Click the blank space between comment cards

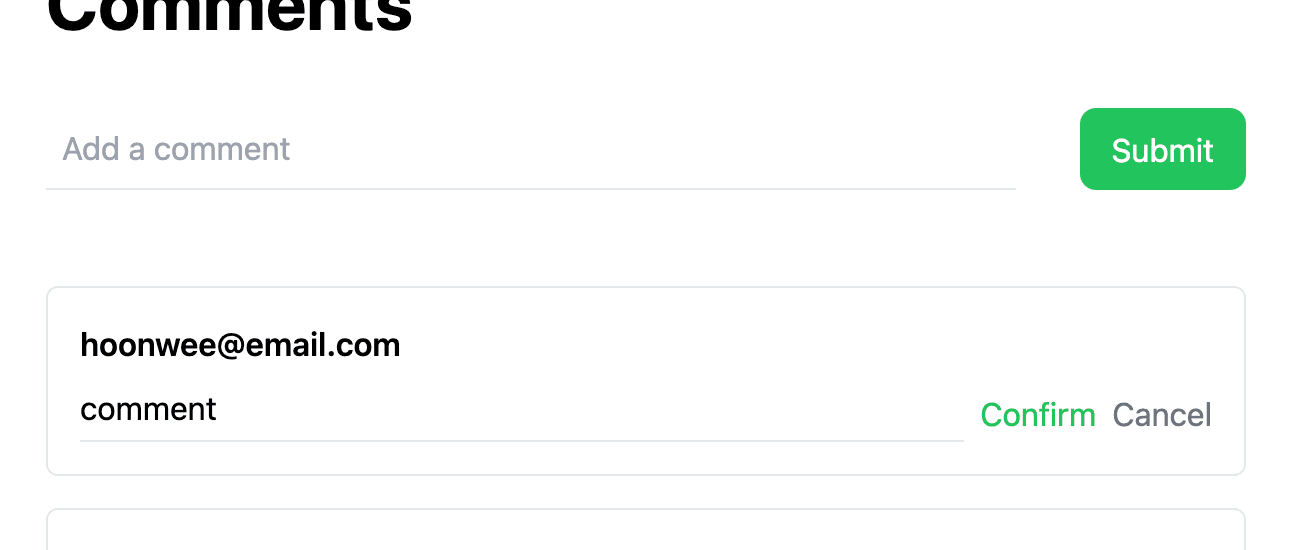pos(646,492)
